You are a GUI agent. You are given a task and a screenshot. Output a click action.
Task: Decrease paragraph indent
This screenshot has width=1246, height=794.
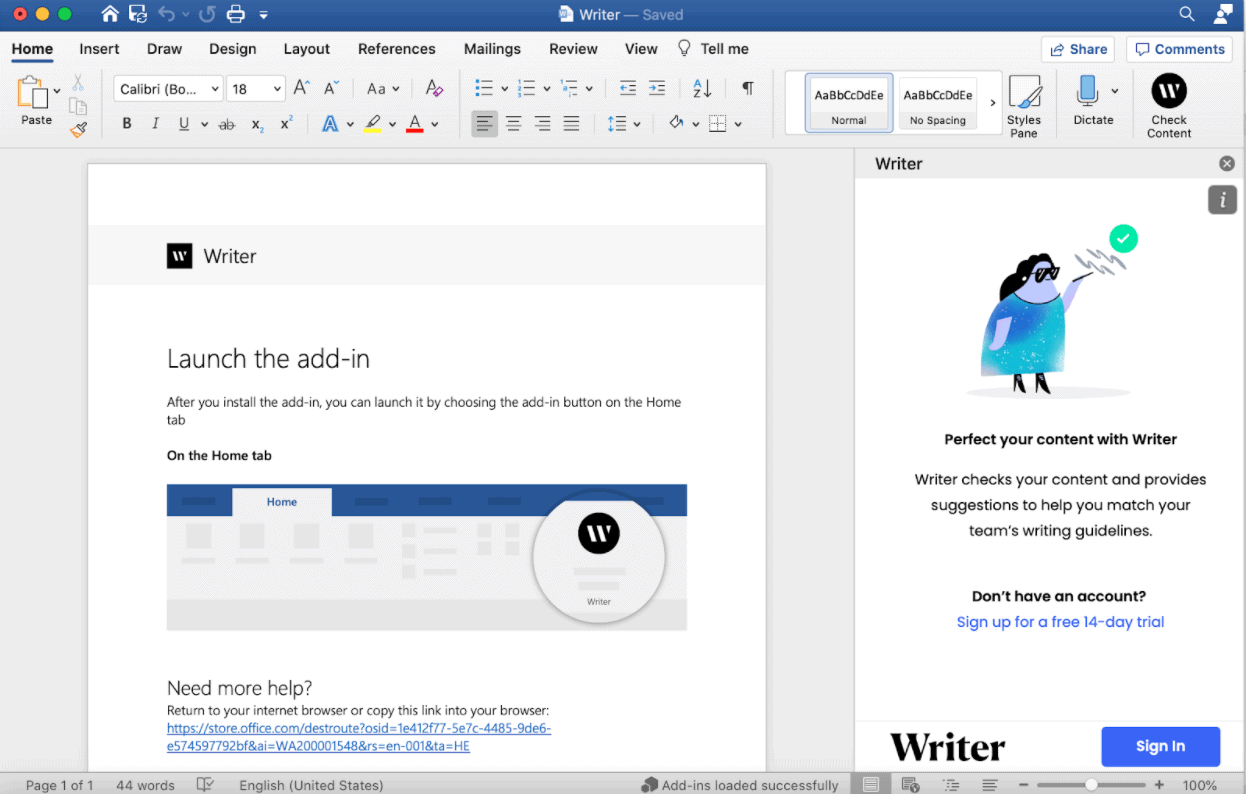click(x=628, y=88)
